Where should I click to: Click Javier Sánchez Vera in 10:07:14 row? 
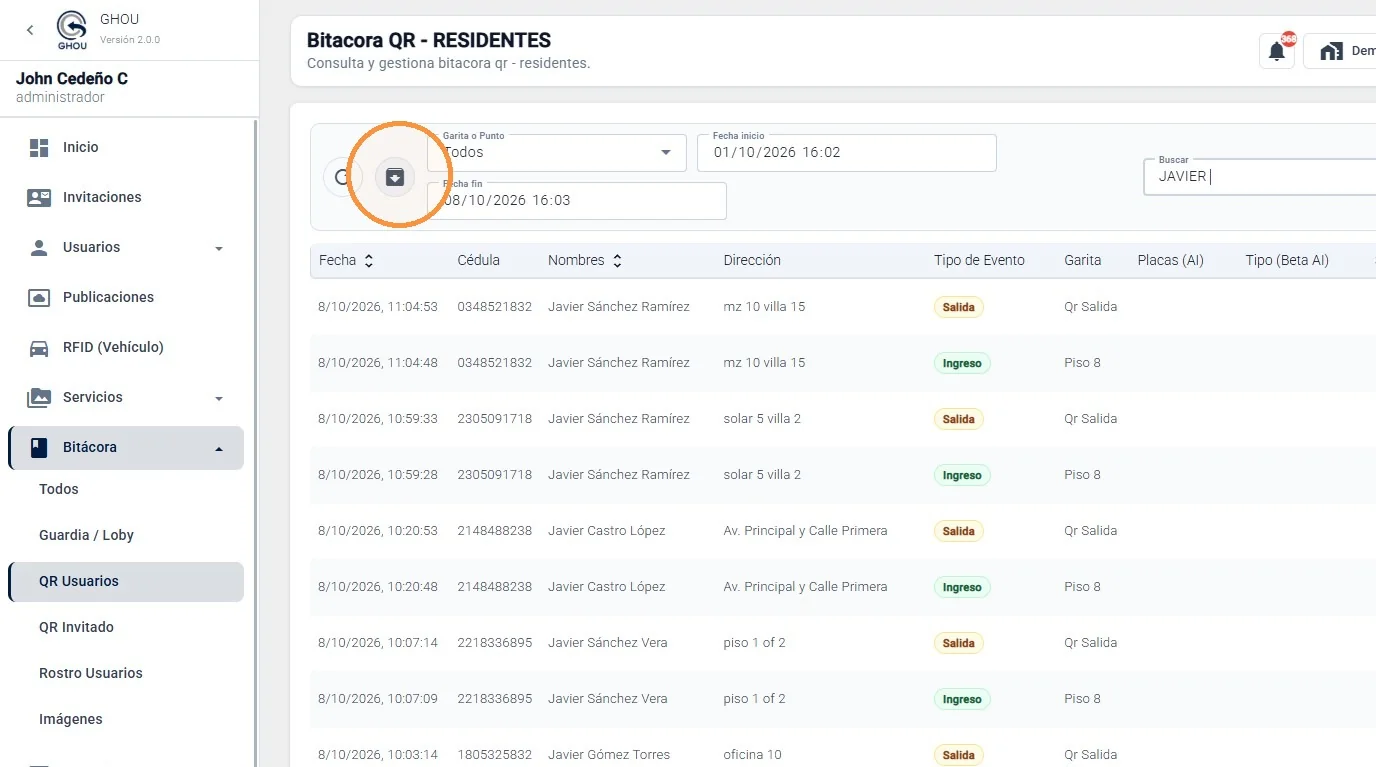[x=608, y=643]
